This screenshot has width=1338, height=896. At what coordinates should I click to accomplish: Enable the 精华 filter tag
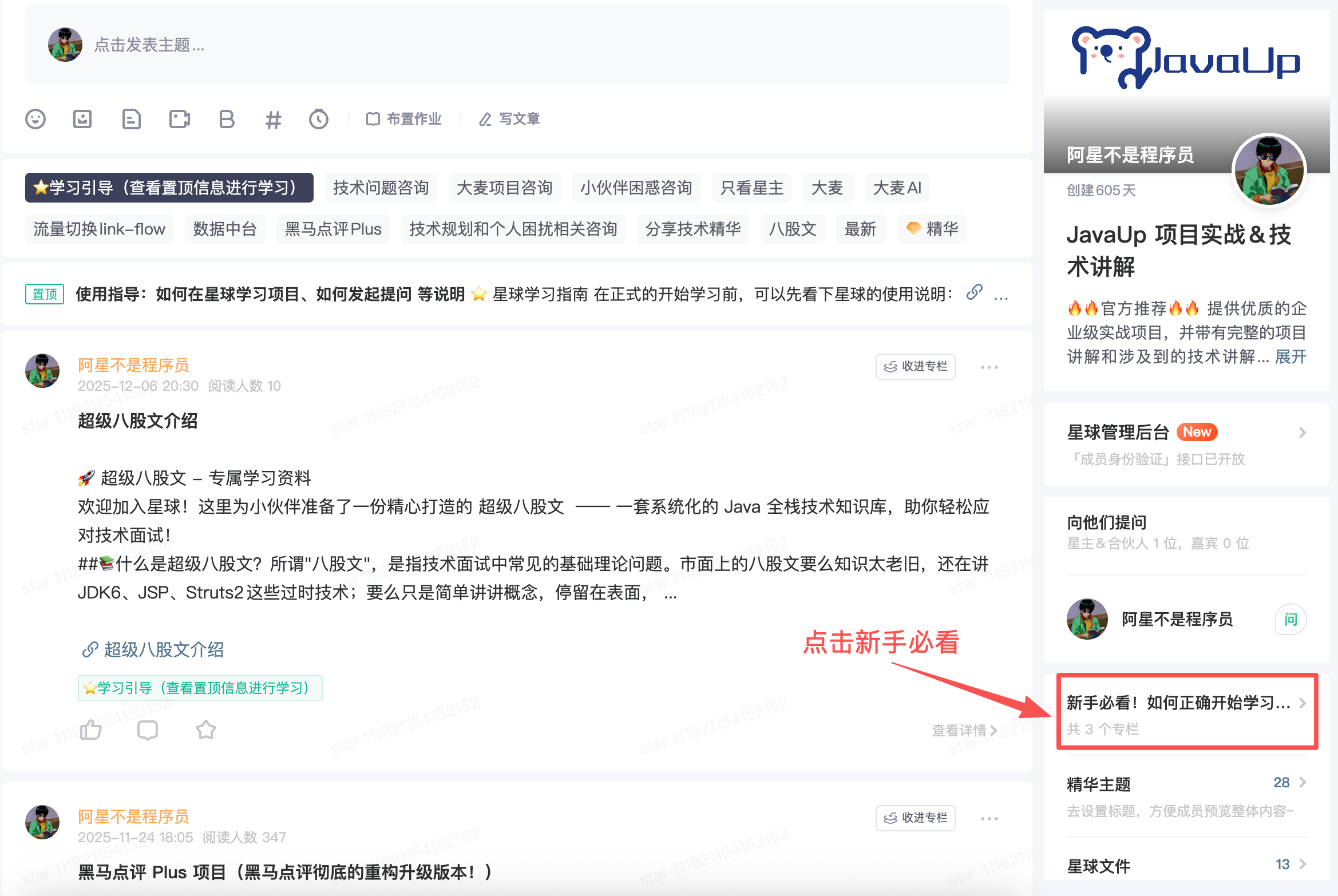932,229
